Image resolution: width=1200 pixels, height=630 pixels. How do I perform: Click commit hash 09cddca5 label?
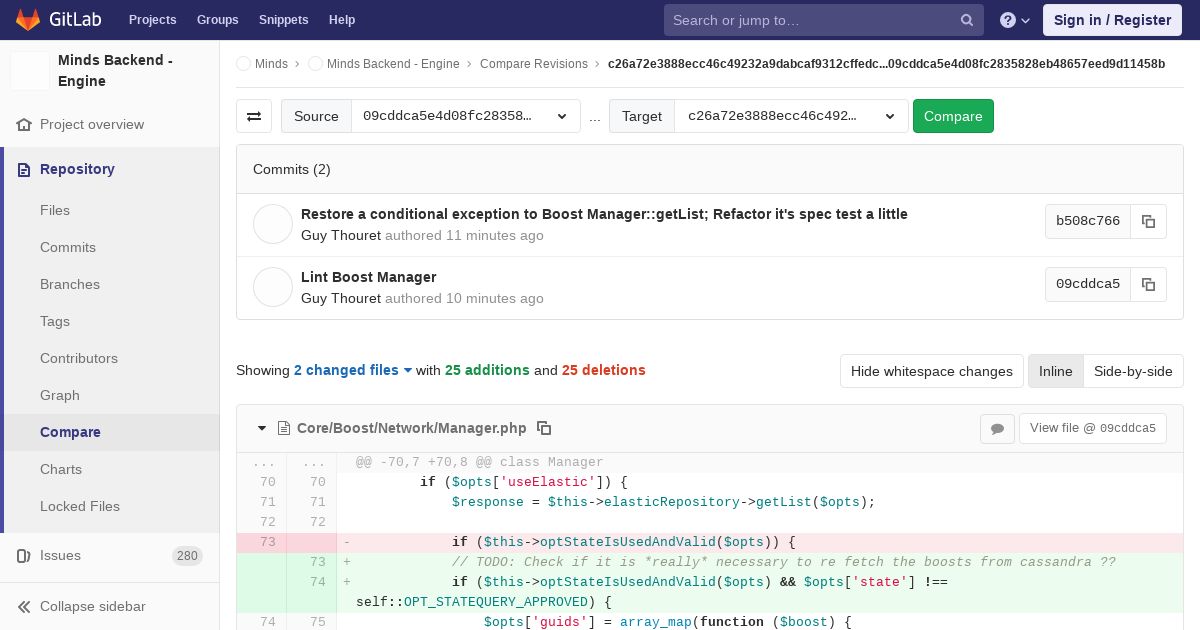tap(1088, 284)
